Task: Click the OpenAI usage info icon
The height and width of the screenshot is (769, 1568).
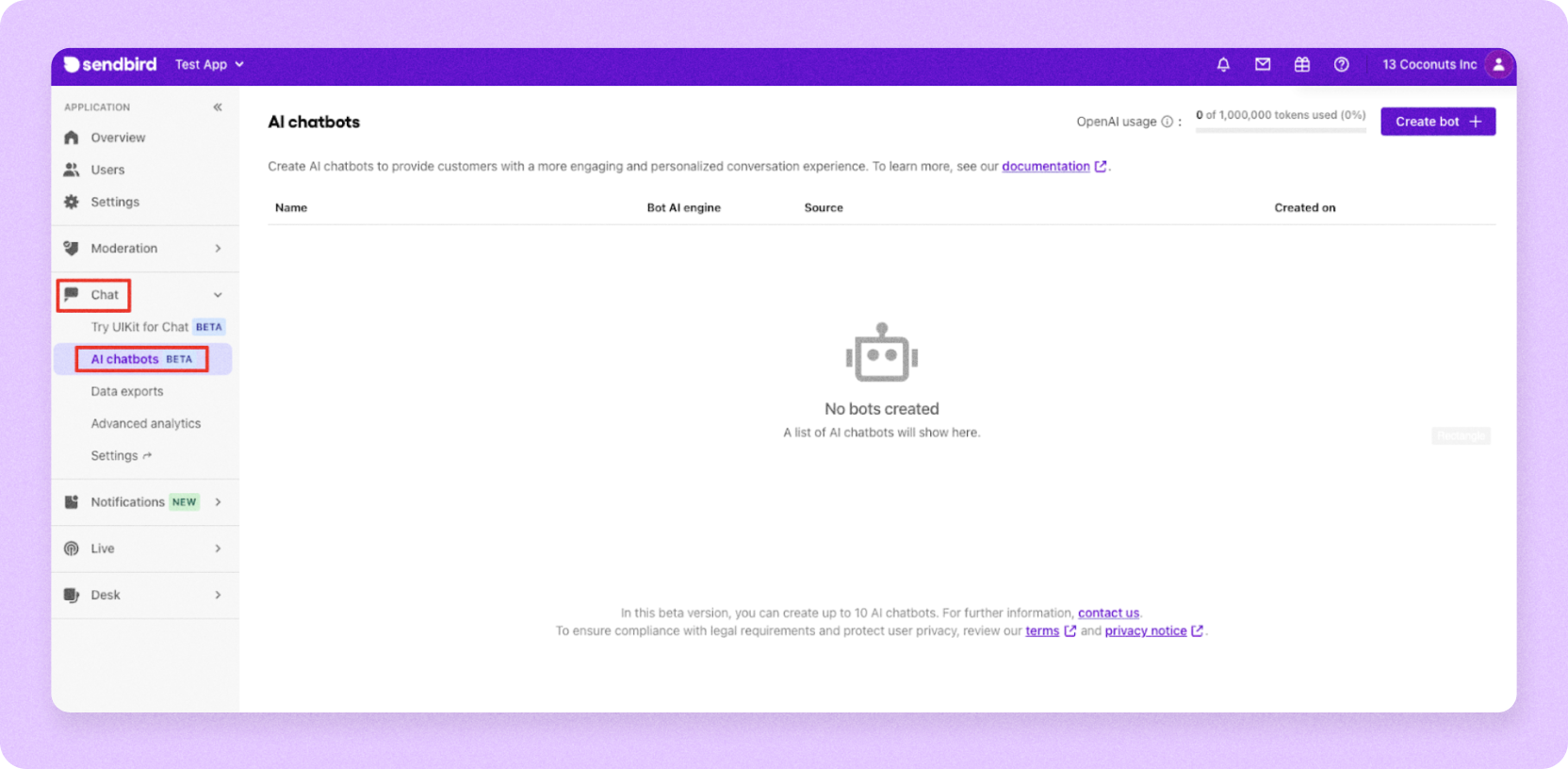Action: pos(1167,122)
